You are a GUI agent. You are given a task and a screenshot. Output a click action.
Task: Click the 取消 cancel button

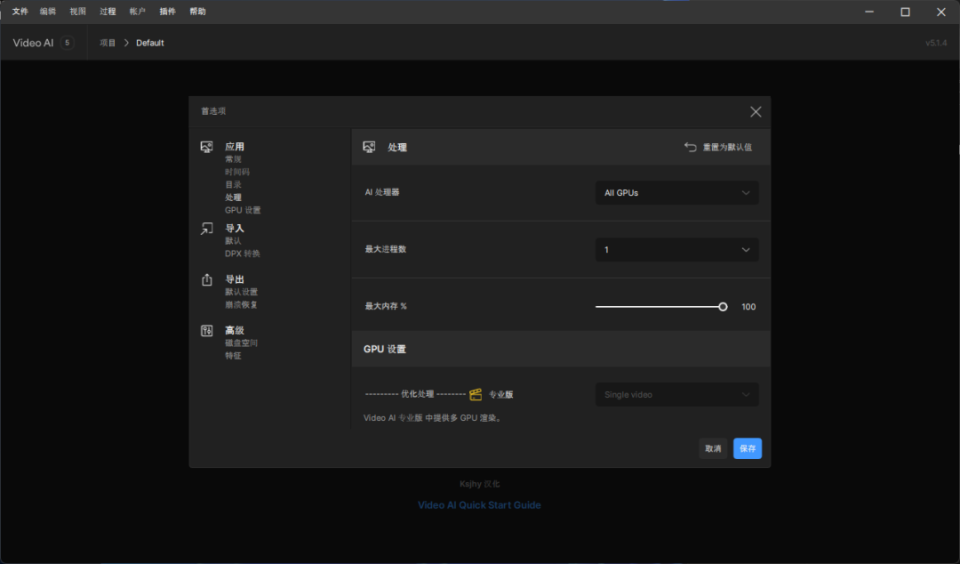point(713,449)
